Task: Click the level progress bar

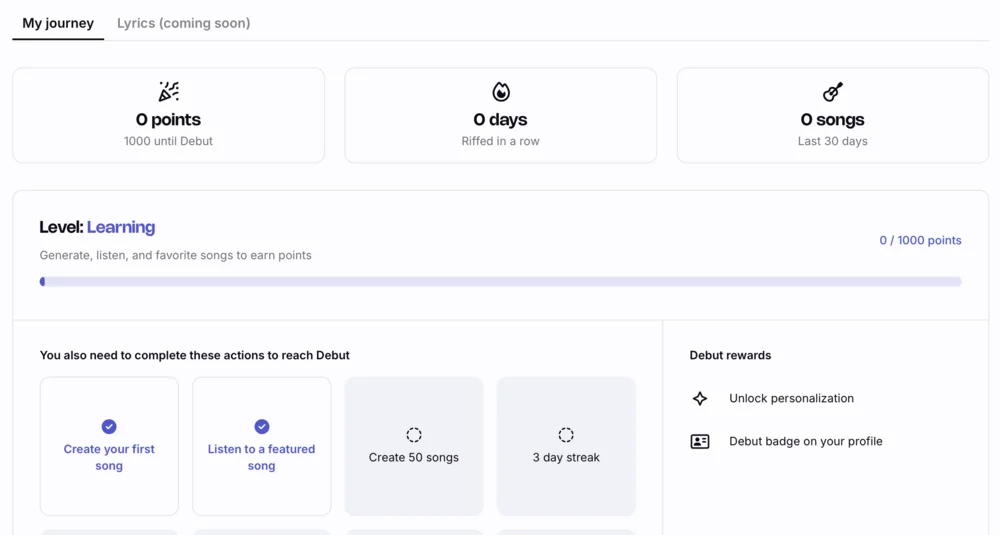Action: click(500, 282)
